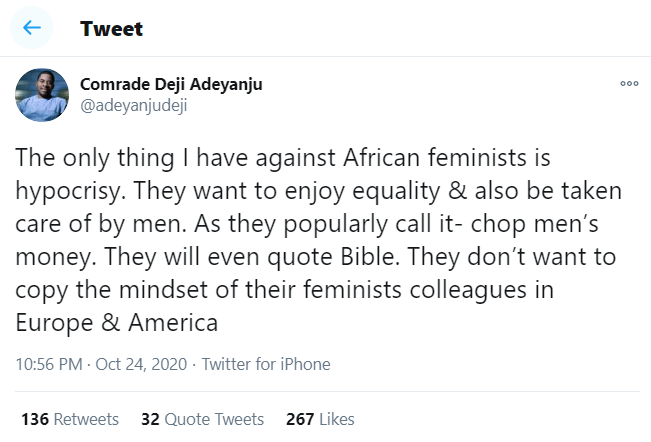This screenshot has height=442, width=651.
Task: Click the number 32 beside Quote Tweets
Action: tap(150, 419)
